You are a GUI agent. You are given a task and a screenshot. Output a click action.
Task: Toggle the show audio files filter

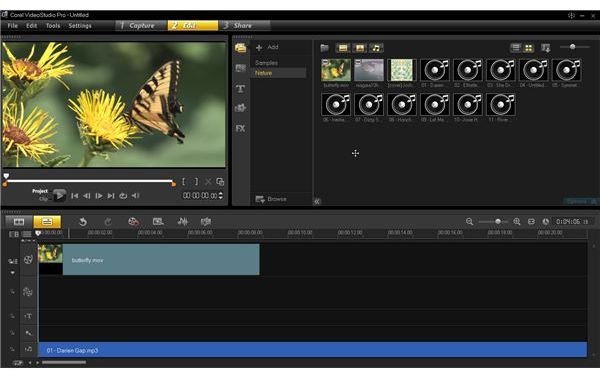pyautogui.click(x=376, y=48)
